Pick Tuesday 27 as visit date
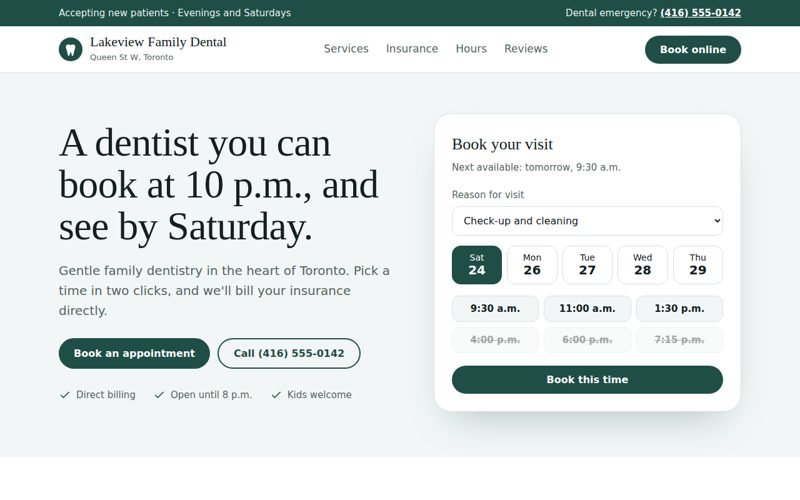The width and height of the screenshot is (800, 500). click(x=587, y=265)
